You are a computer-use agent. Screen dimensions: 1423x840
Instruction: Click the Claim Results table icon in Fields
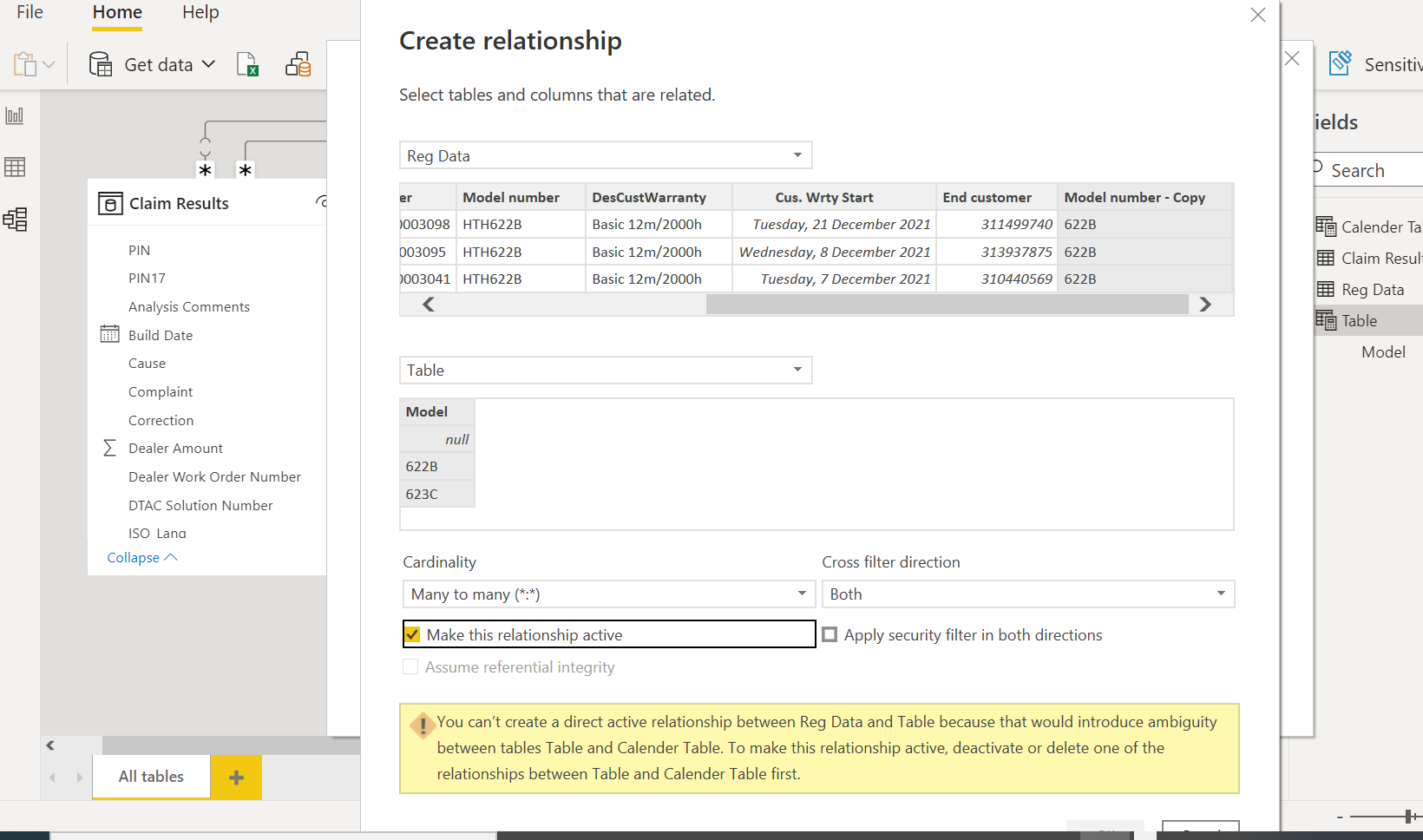pyautogui.click(x=1325, y=258)
